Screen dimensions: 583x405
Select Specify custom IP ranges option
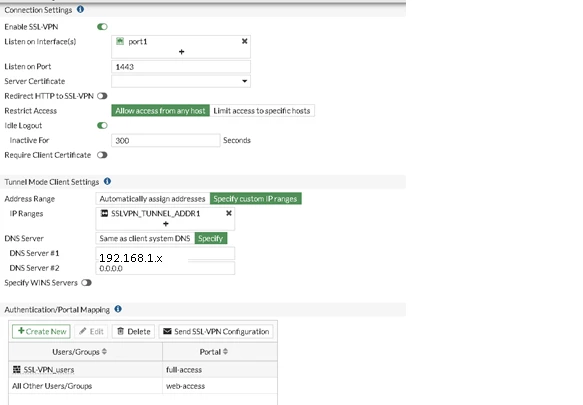(255, 199)
